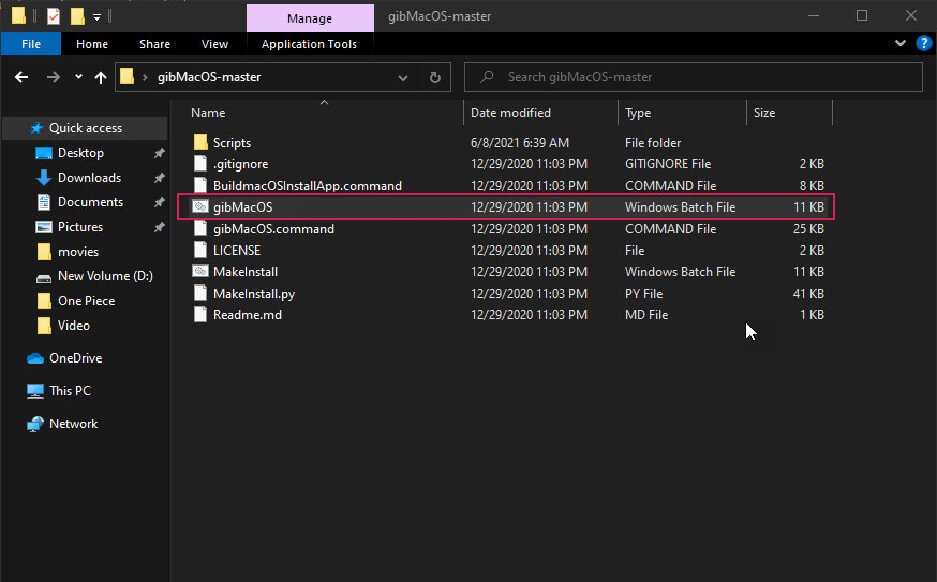Click the New Volume (D:) drive icon
This screenshot has width=937, height=582.
pos(44,277)
